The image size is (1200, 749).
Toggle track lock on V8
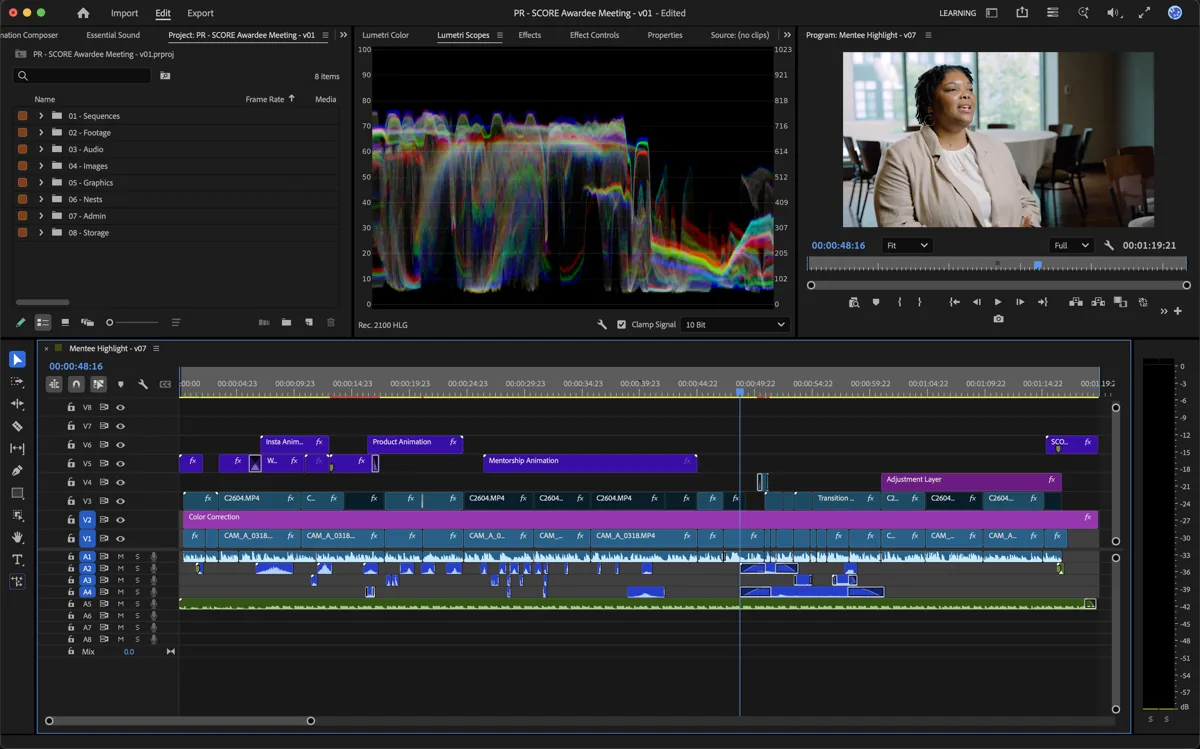(x=71, y=408)
